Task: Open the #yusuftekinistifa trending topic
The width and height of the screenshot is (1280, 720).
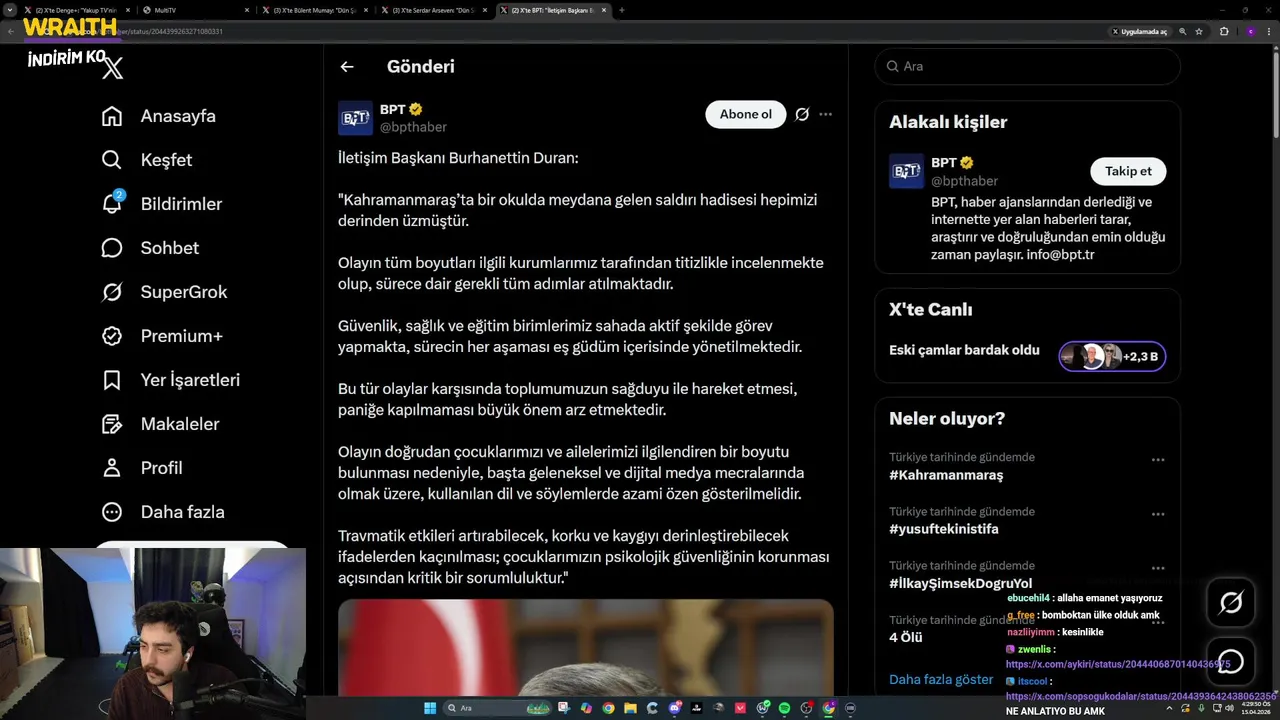Action: tap(944, 529)
